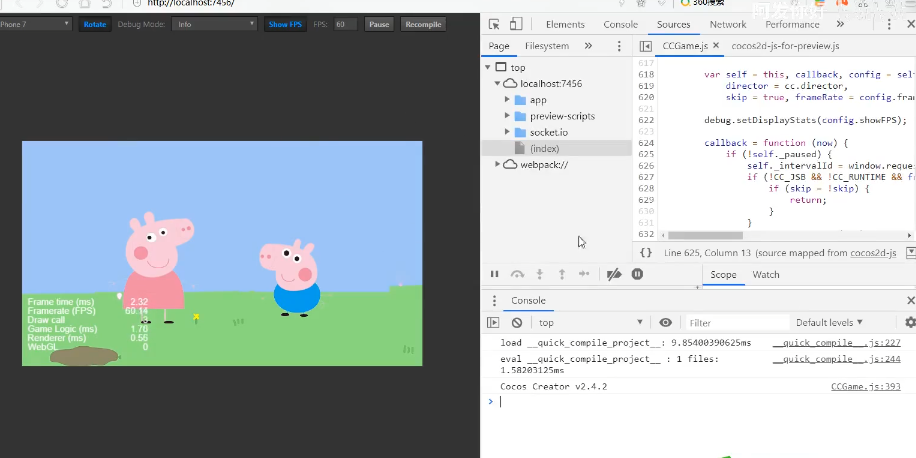This screenshot has height=458, width=916.
Task: Open console settings gear icon
Action: [x=910, y=322]
